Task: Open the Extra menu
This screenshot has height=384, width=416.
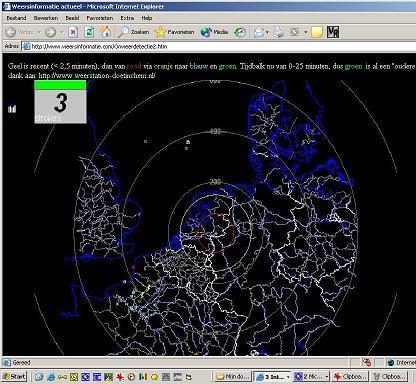Action: 127,18
